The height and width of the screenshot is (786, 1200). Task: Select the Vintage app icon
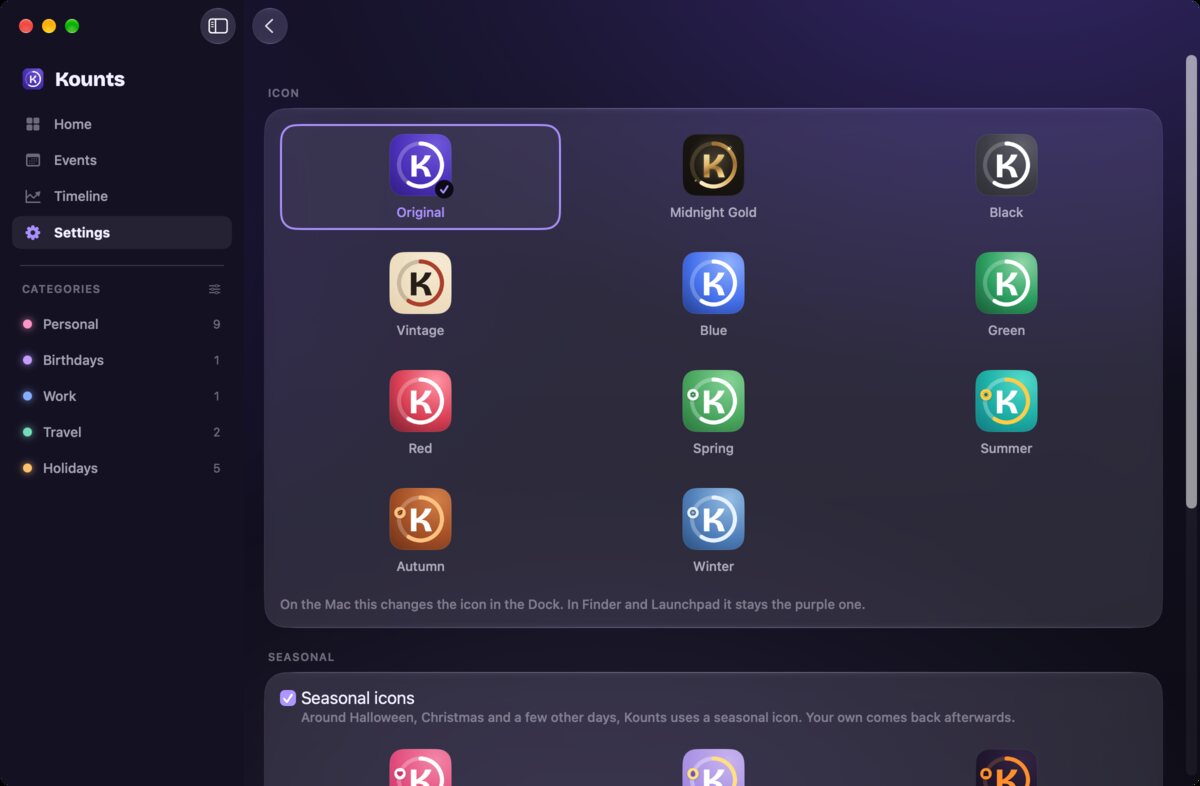(x=420, y=283)
